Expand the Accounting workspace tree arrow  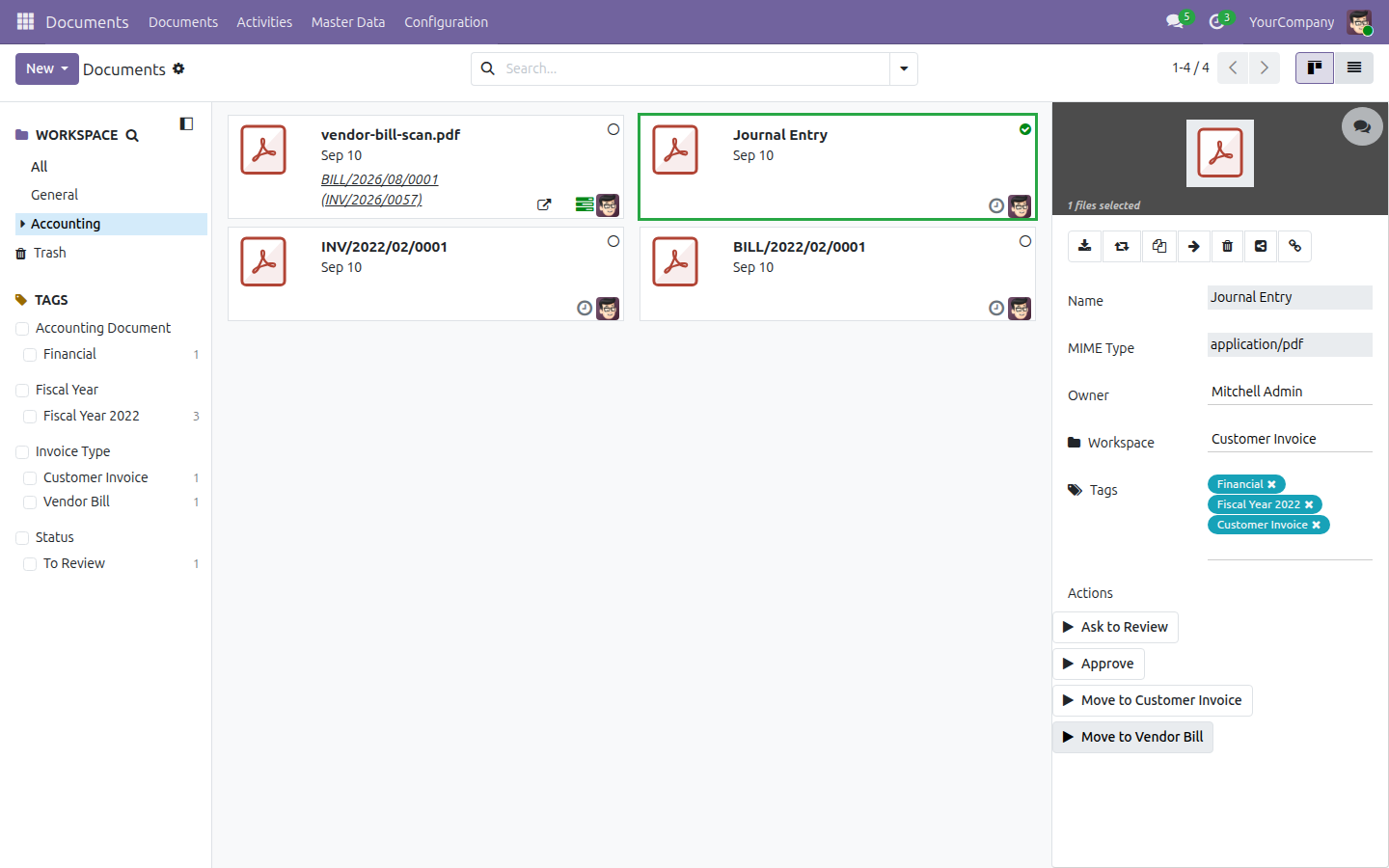[22, 224]
